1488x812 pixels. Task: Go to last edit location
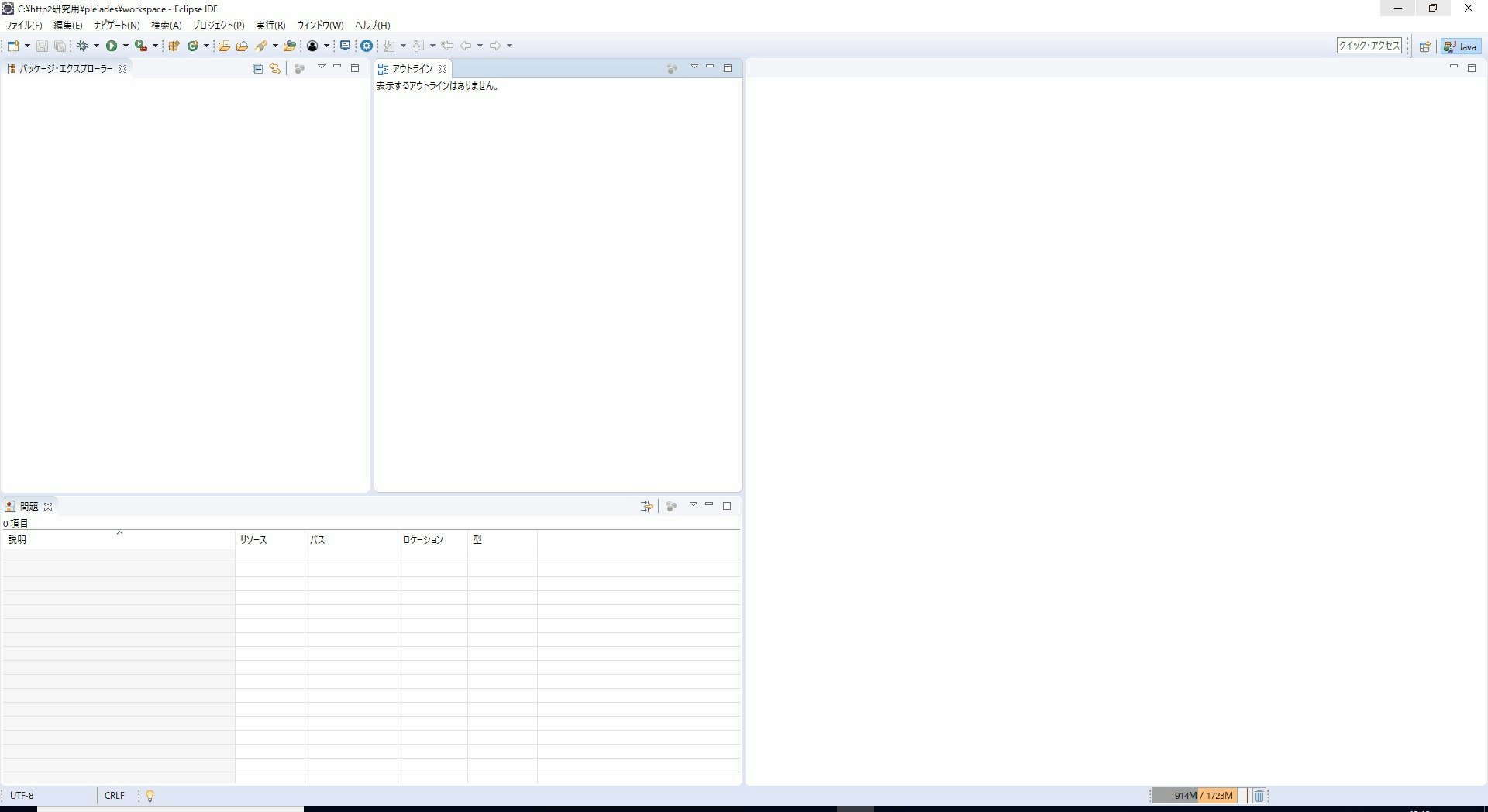(447, 46)
